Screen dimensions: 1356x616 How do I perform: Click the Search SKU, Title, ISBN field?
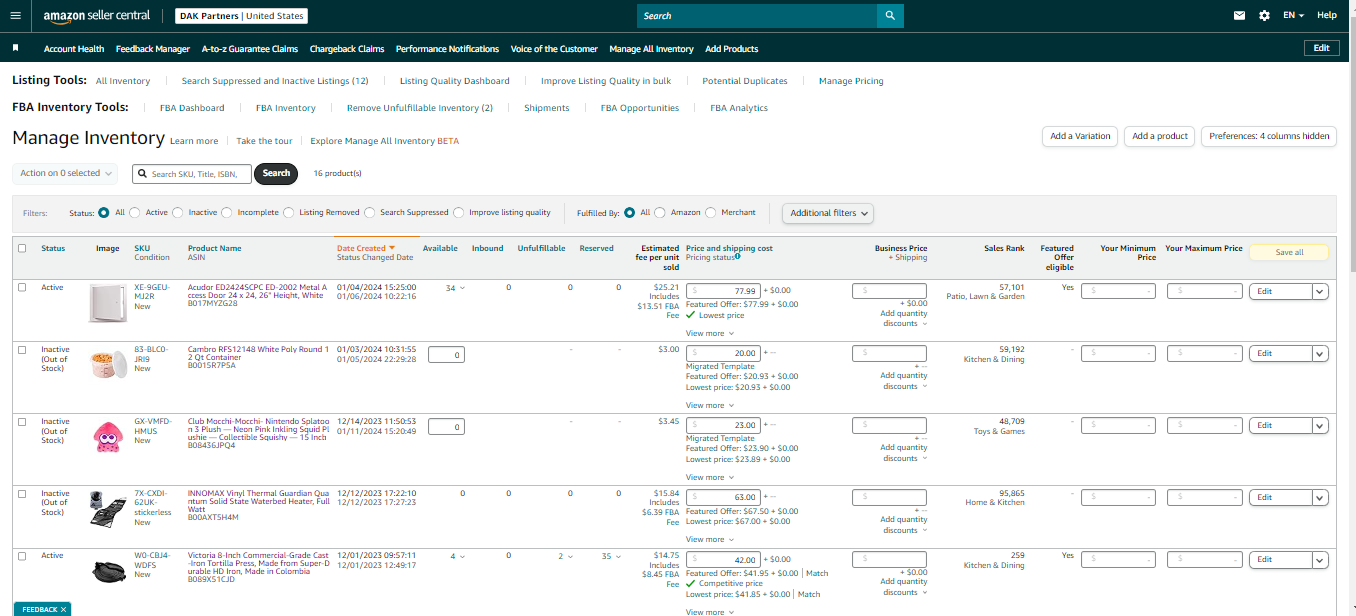tap(192, 174)
